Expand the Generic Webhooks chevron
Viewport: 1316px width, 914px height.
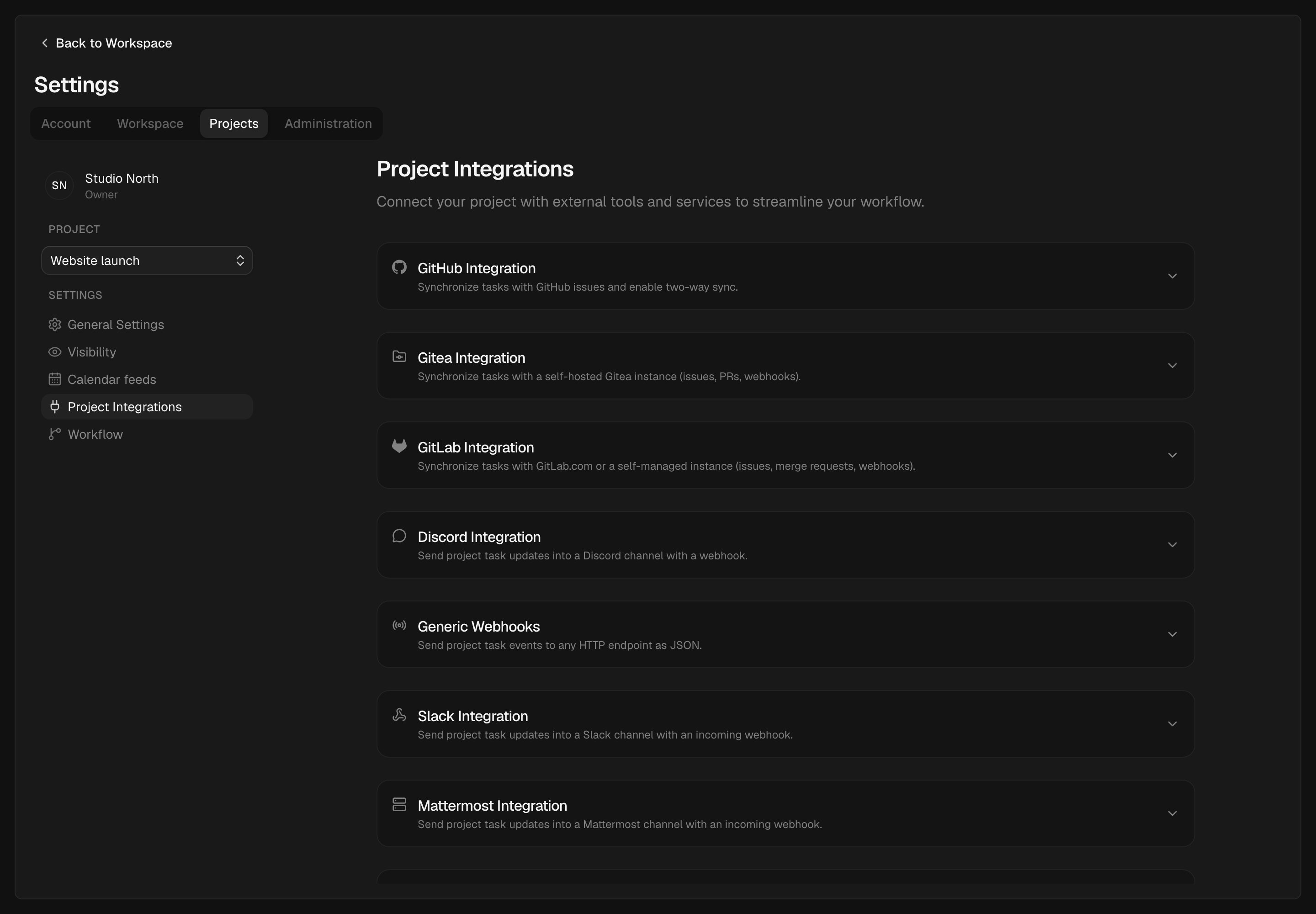[1172, 634]
